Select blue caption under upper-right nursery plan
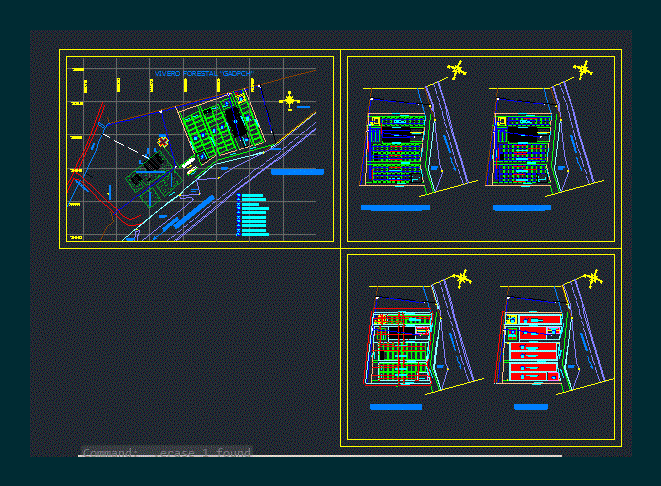The width and height of the screenshot is (661, 486). [x=522, y=207]
